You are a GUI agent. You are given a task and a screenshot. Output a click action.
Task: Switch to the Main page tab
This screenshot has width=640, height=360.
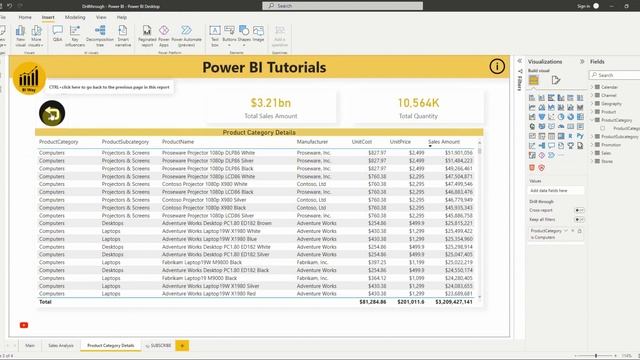(30, 345)
